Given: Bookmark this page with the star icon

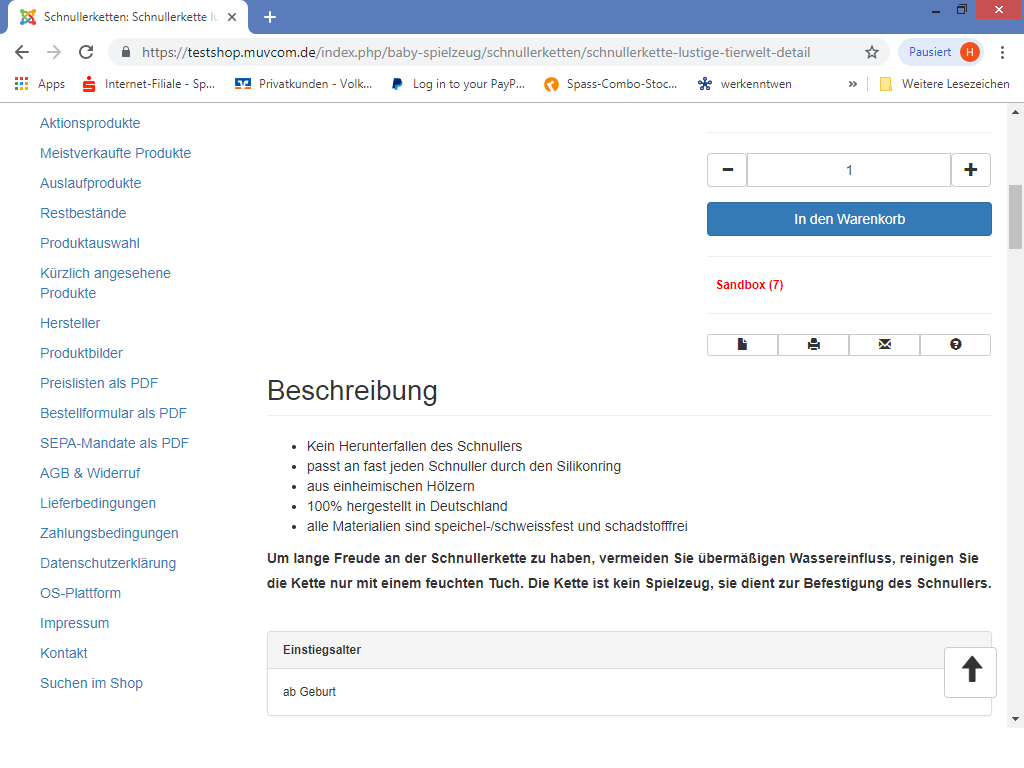Looking at the screenshot, I should tap(872, 52).
